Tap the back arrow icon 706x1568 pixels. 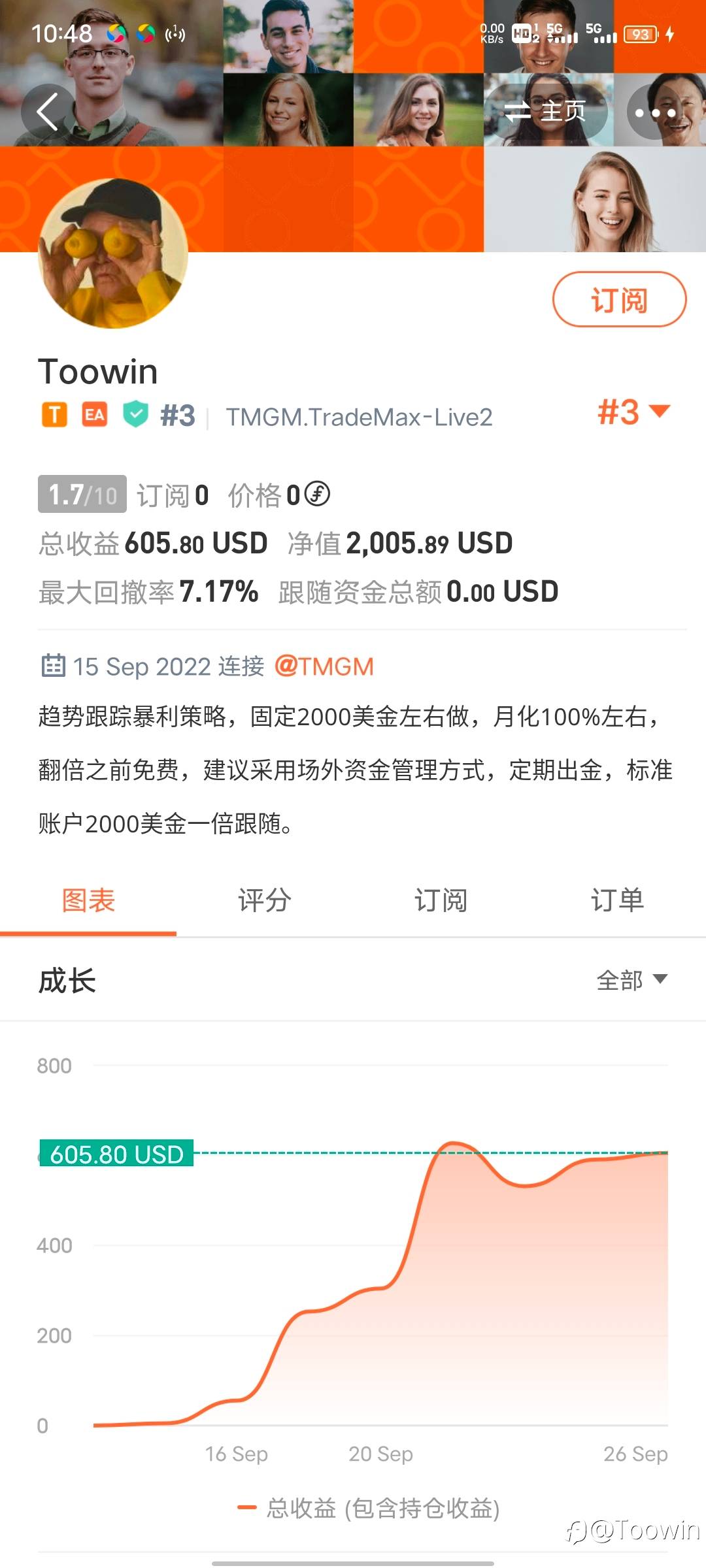(x=47, y=112)
